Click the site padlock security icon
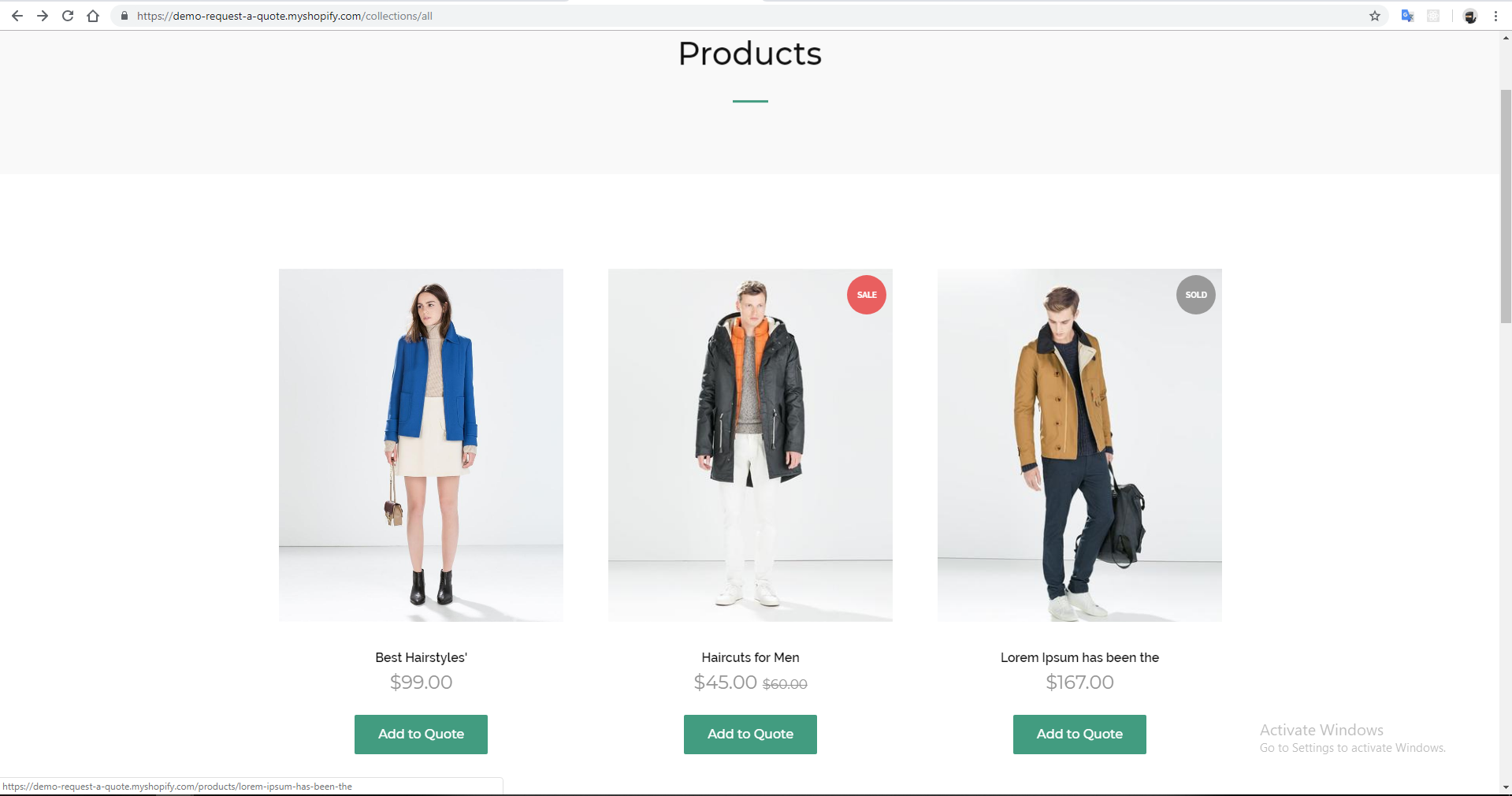The height and width of the screenshot is (796, 1512). click(x=124, y=16)
